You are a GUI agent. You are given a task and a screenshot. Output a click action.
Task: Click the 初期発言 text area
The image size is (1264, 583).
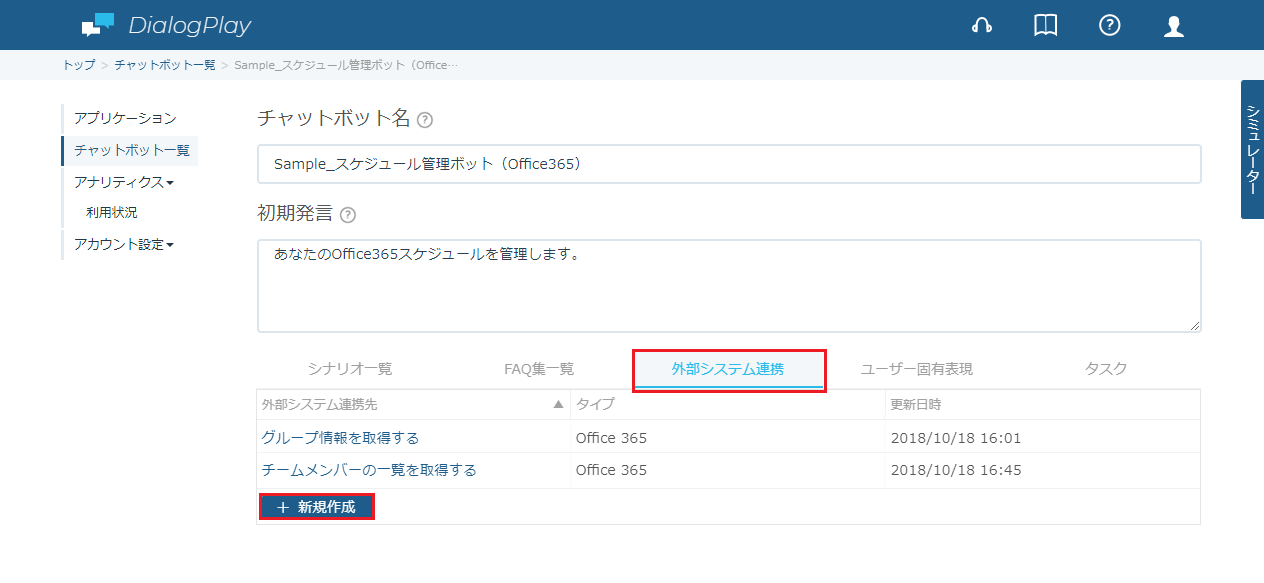(729, 286)
